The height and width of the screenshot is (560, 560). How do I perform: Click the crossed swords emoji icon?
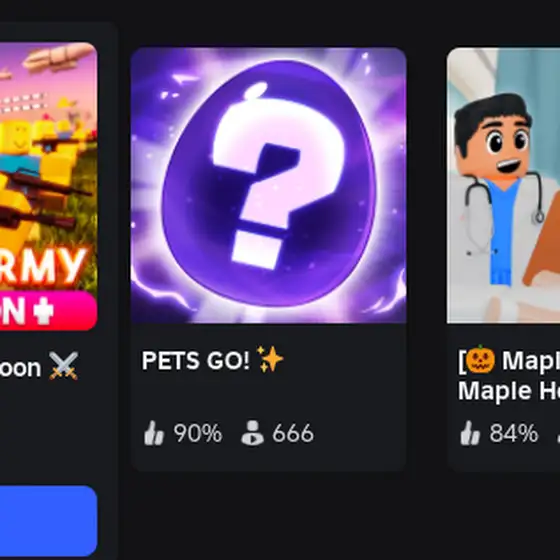(64, 366)
